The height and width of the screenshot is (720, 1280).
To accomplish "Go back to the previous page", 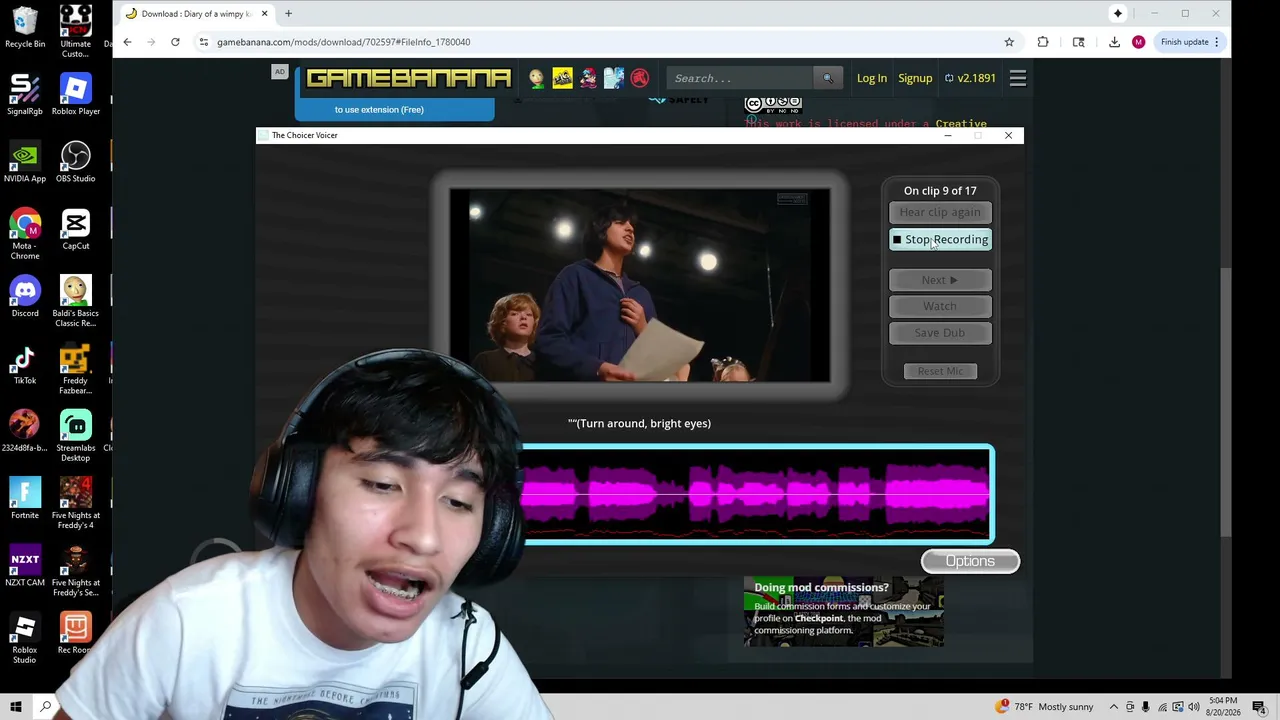I will 127,42.
